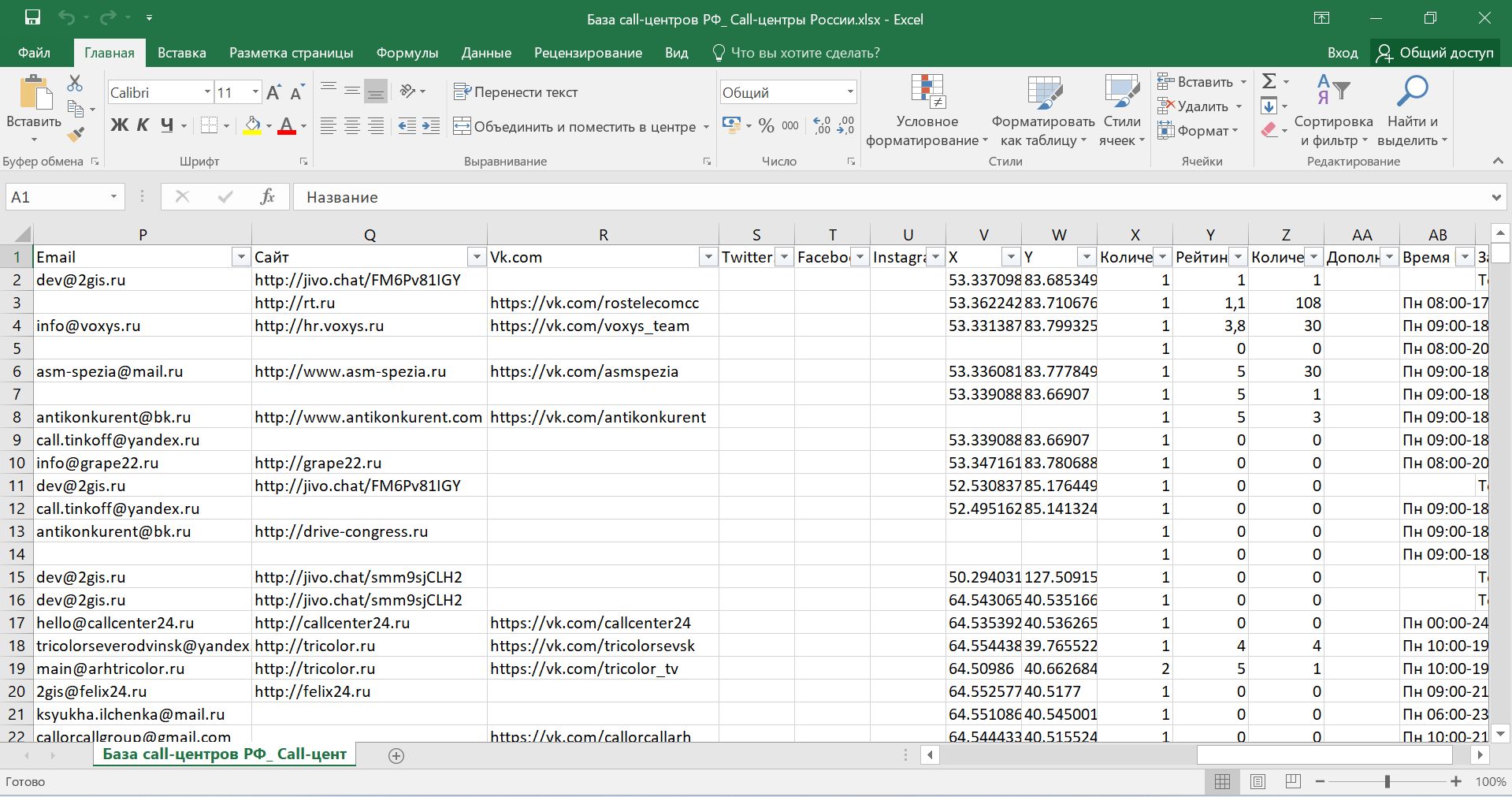This screenshot has width=1512, height=797.
Task: Toggle Italic formatting
Action: tap(143, 125)
